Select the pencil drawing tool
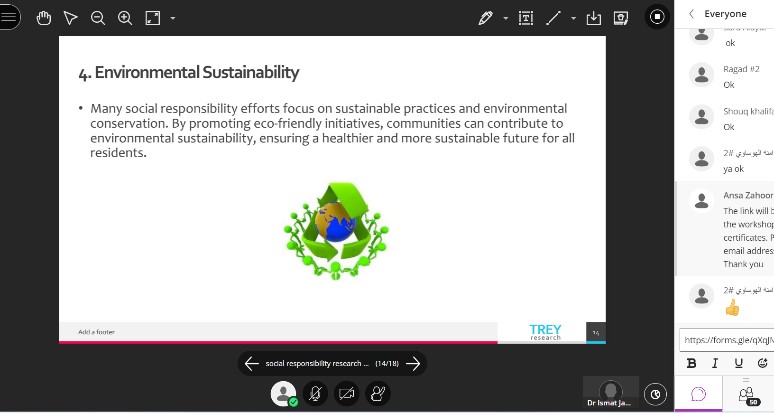 click(x=486, y=18)
